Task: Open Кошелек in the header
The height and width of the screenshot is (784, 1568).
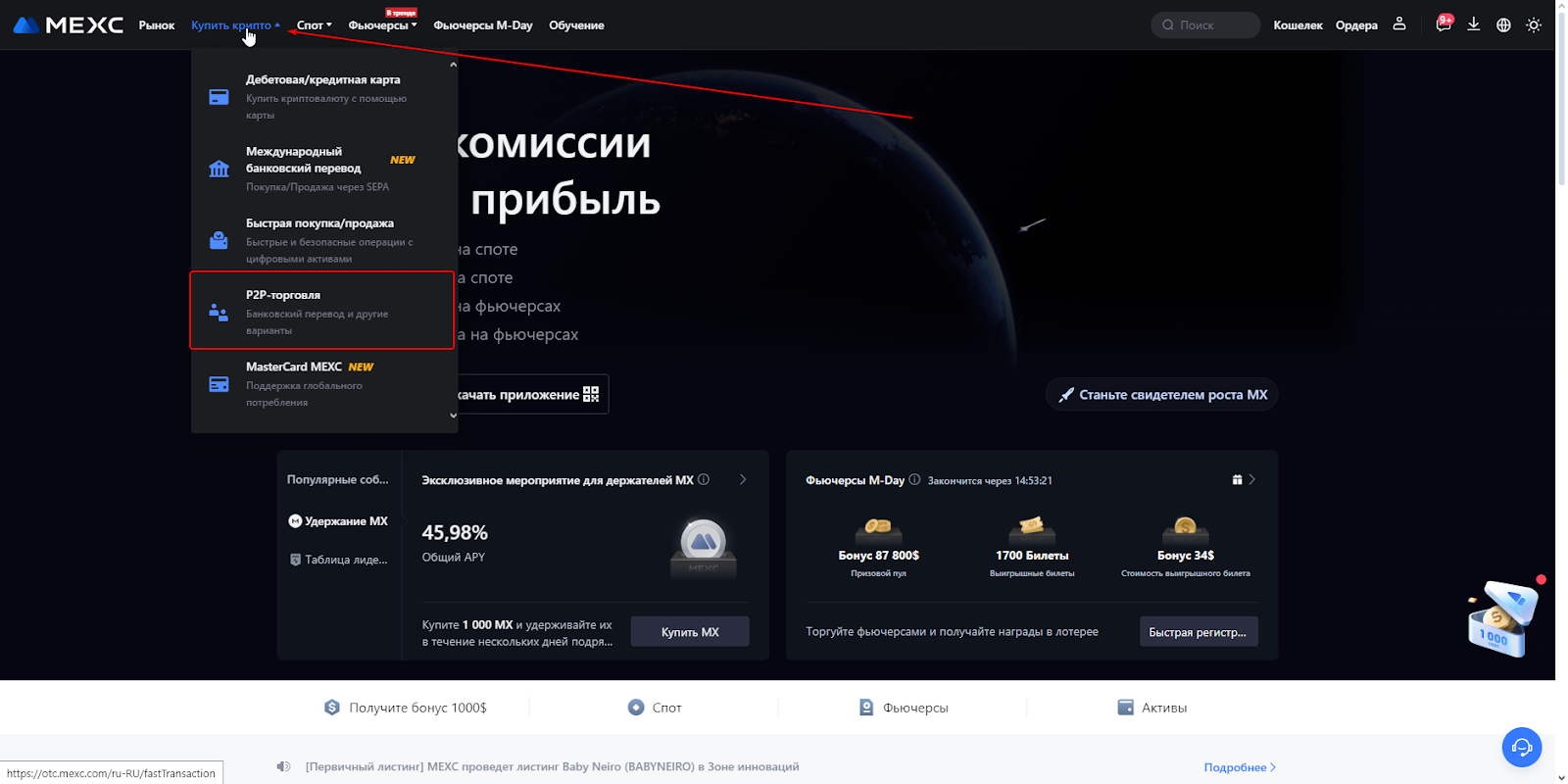Action: [x=1298, y=24]
